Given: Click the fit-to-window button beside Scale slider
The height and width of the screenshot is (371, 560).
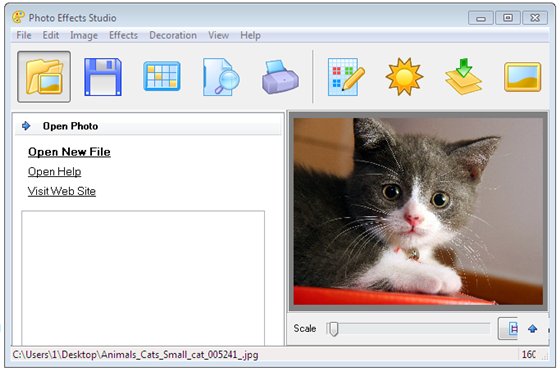Looking at the screenshot, I should (x=508, y=329).
